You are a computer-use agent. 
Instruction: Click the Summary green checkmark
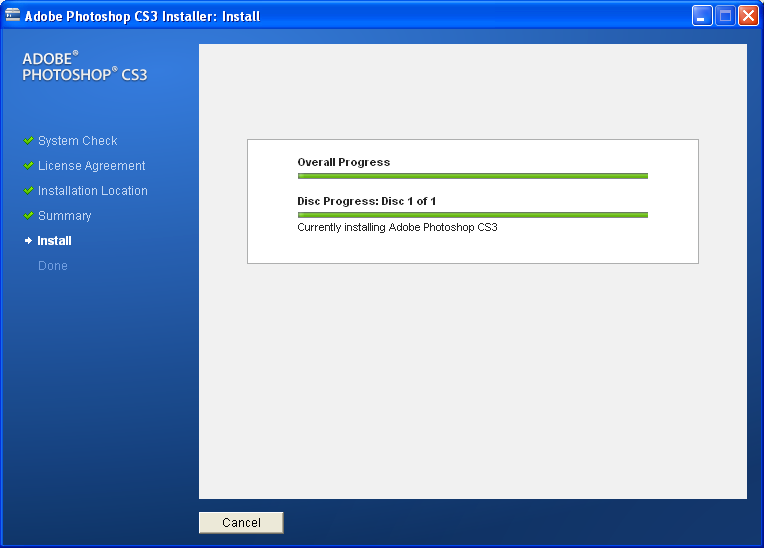[28, 215]
